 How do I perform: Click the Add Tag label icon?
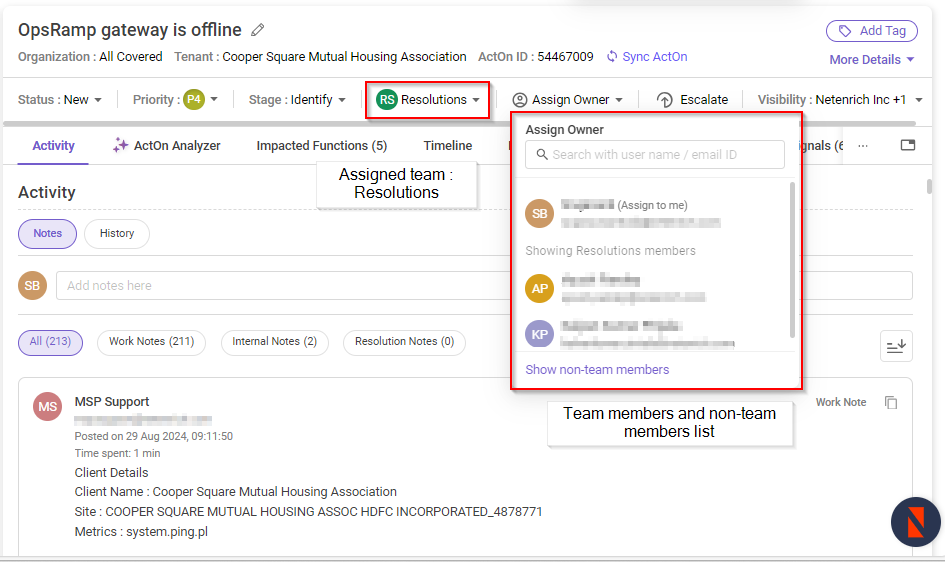coord(845,31)
